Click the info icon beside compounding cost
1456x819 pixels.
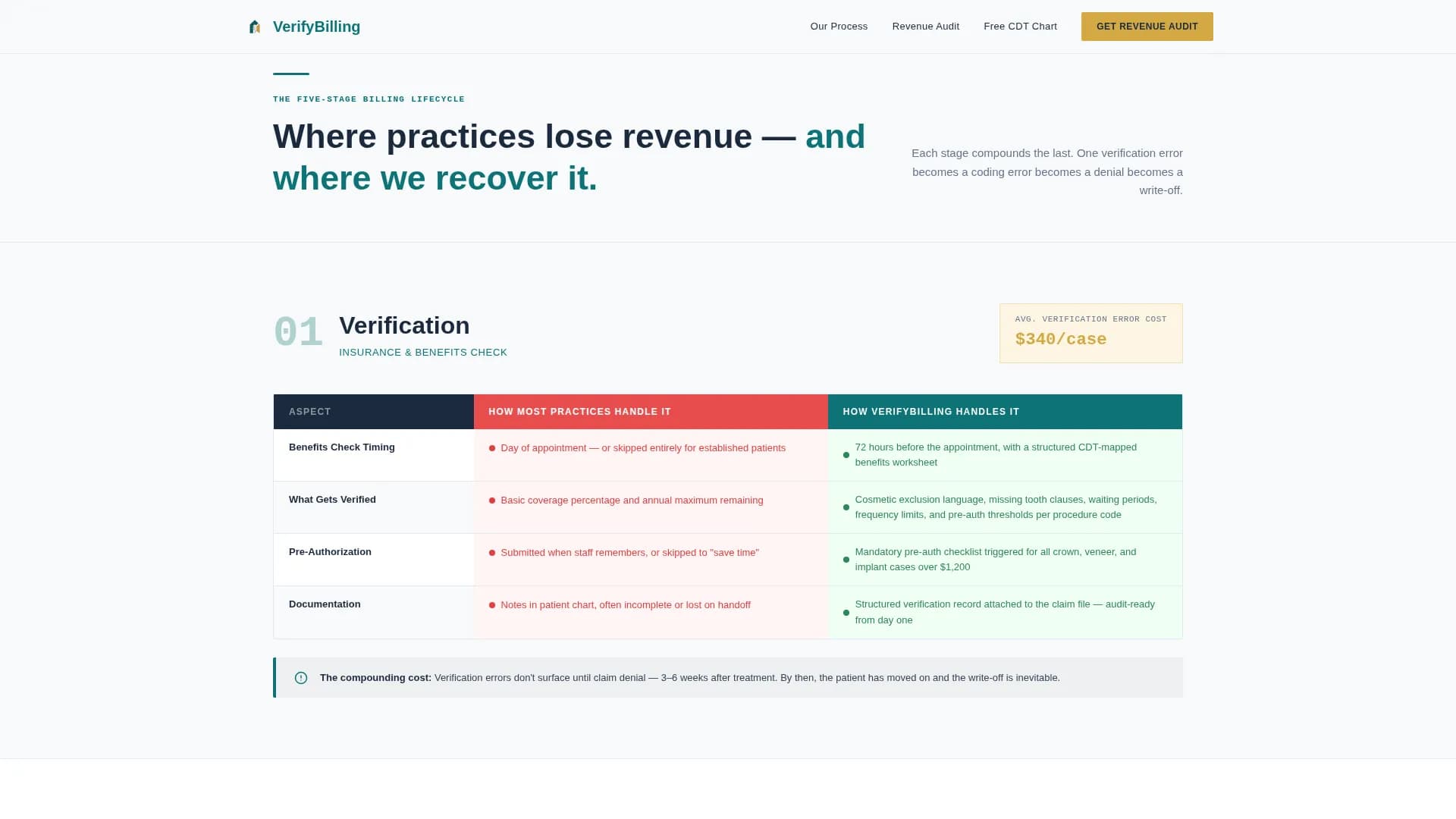[301, 678]
